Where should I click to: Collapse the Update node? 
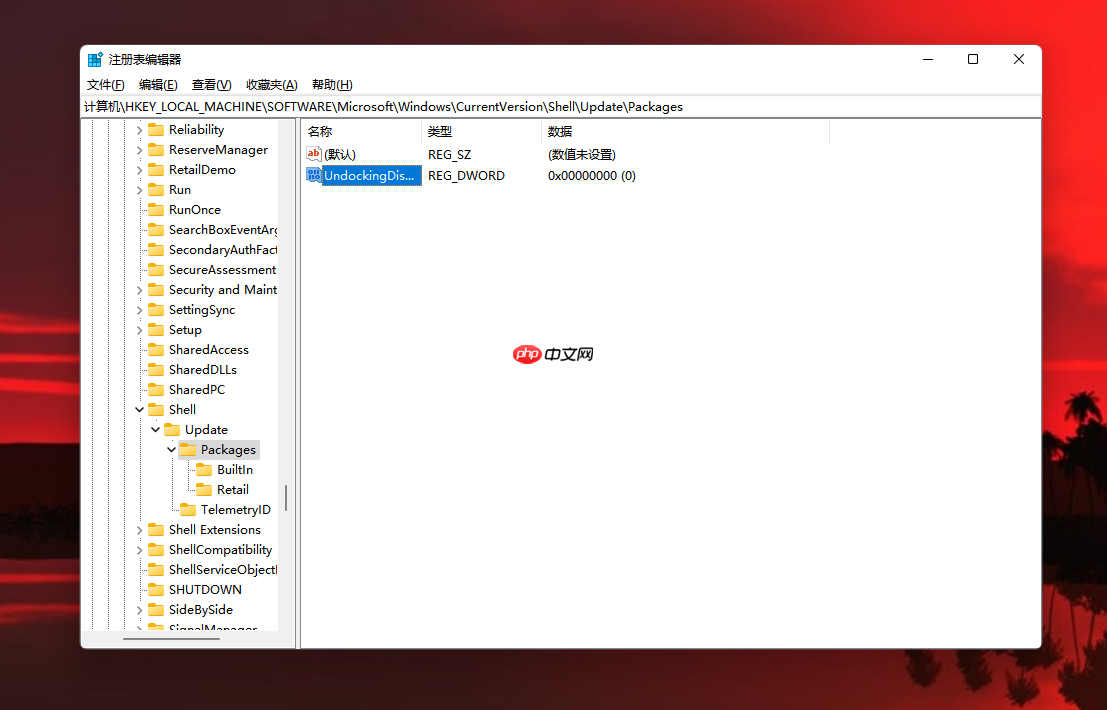[155, 429]
